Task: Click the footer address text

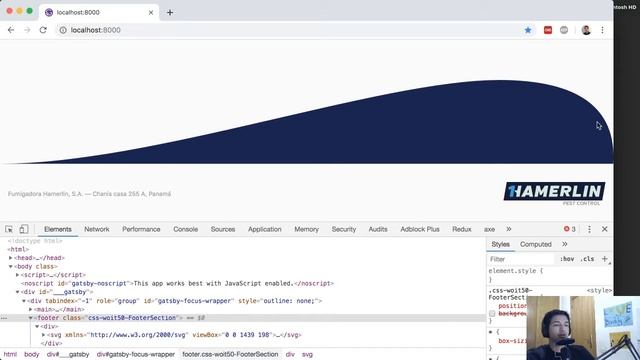Action: pos(89,194)
